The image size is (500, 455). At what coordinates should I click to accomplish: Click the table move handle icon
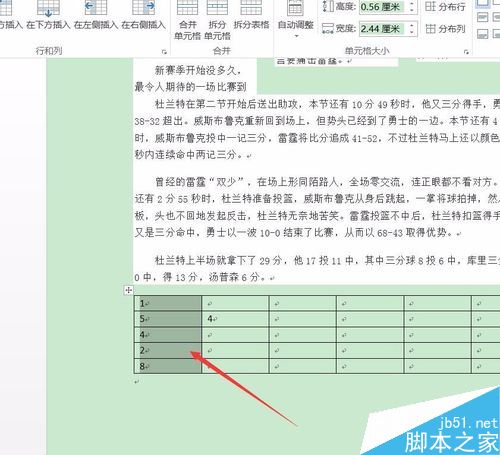128,290
